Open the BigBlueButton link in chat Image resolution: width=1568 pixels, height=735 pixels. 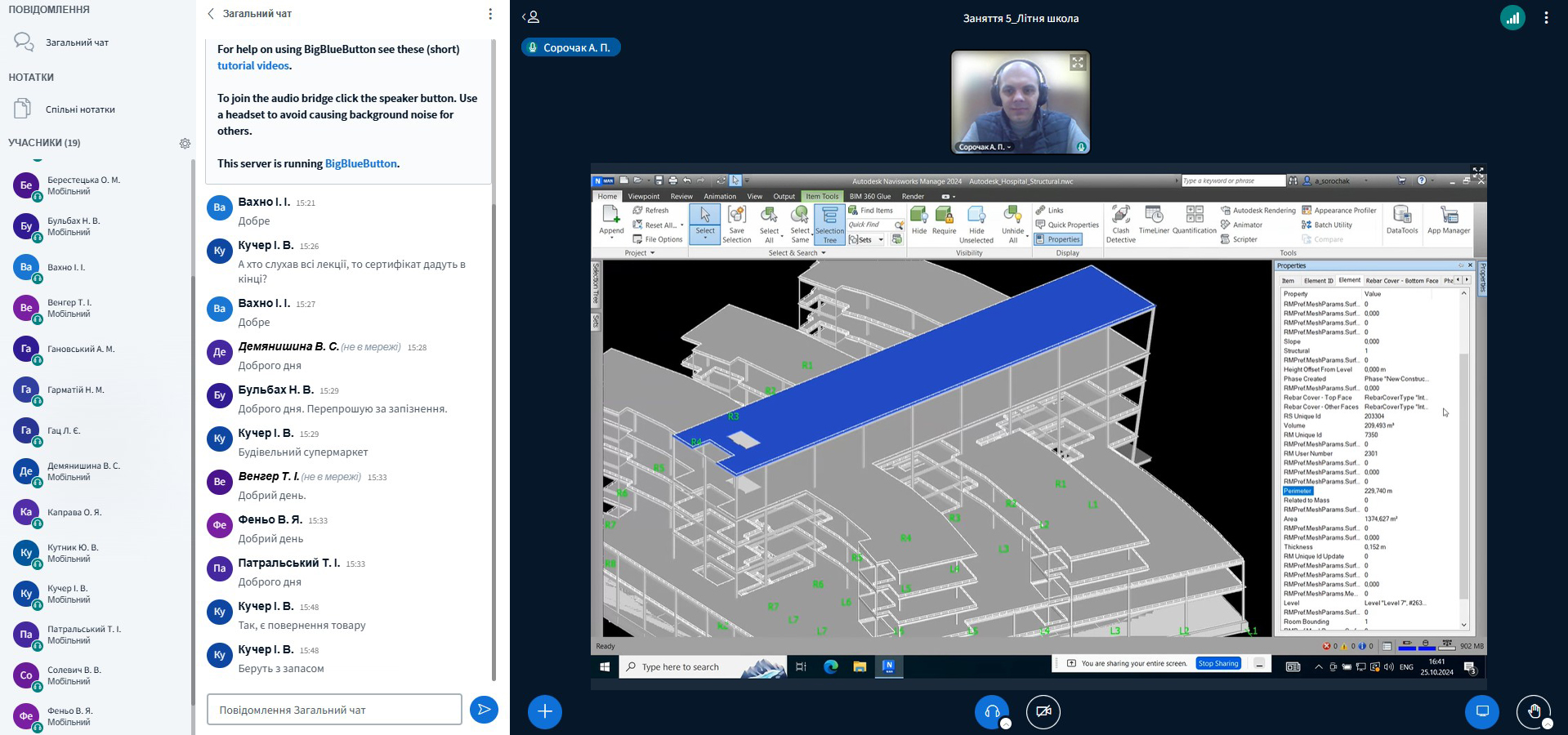click(x=360, y=163)
